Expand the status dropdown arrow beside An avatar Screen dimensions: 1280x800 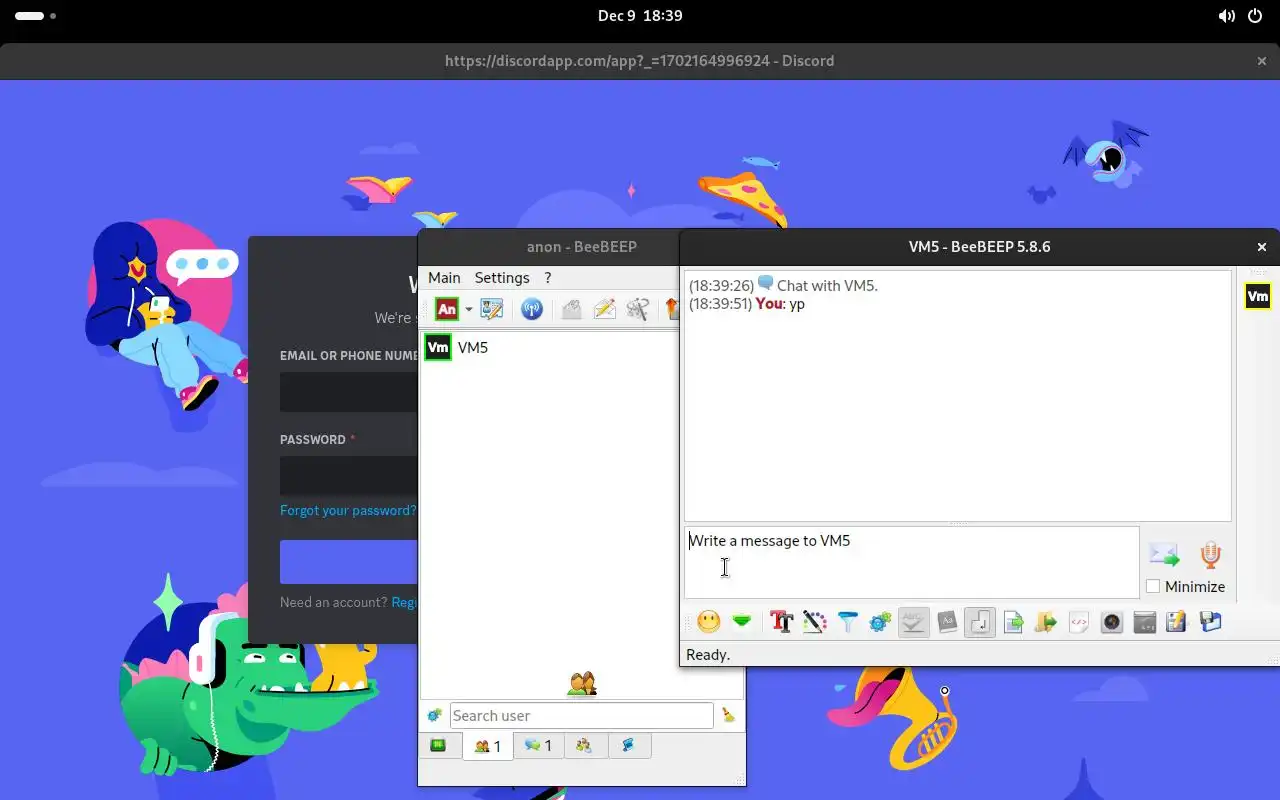[468, 310]
